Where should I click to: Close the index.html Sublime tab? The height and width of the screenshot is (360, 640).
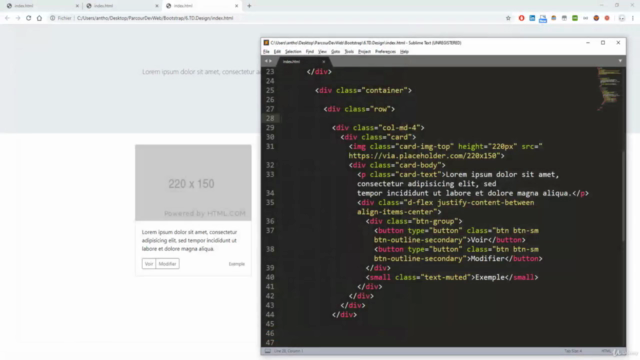pyautogui.click(x=324, y=62)
